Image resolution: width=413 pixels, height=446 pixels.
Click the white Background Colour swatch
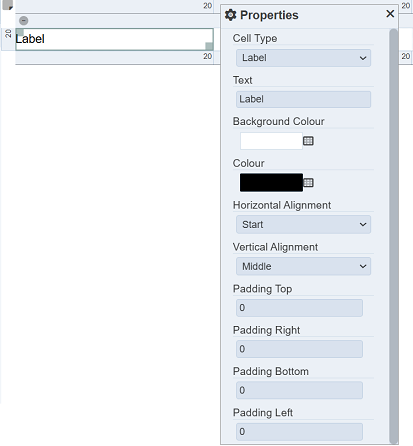click(x=271, y=141)
